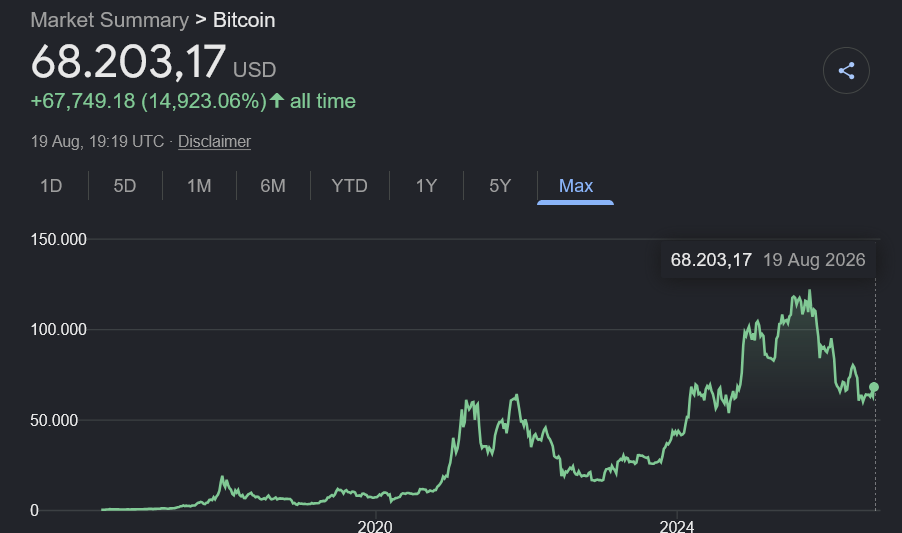Click the 150.000 y-axis label
Viewport: 902px width, 533px height.
[x=58, y=239]
